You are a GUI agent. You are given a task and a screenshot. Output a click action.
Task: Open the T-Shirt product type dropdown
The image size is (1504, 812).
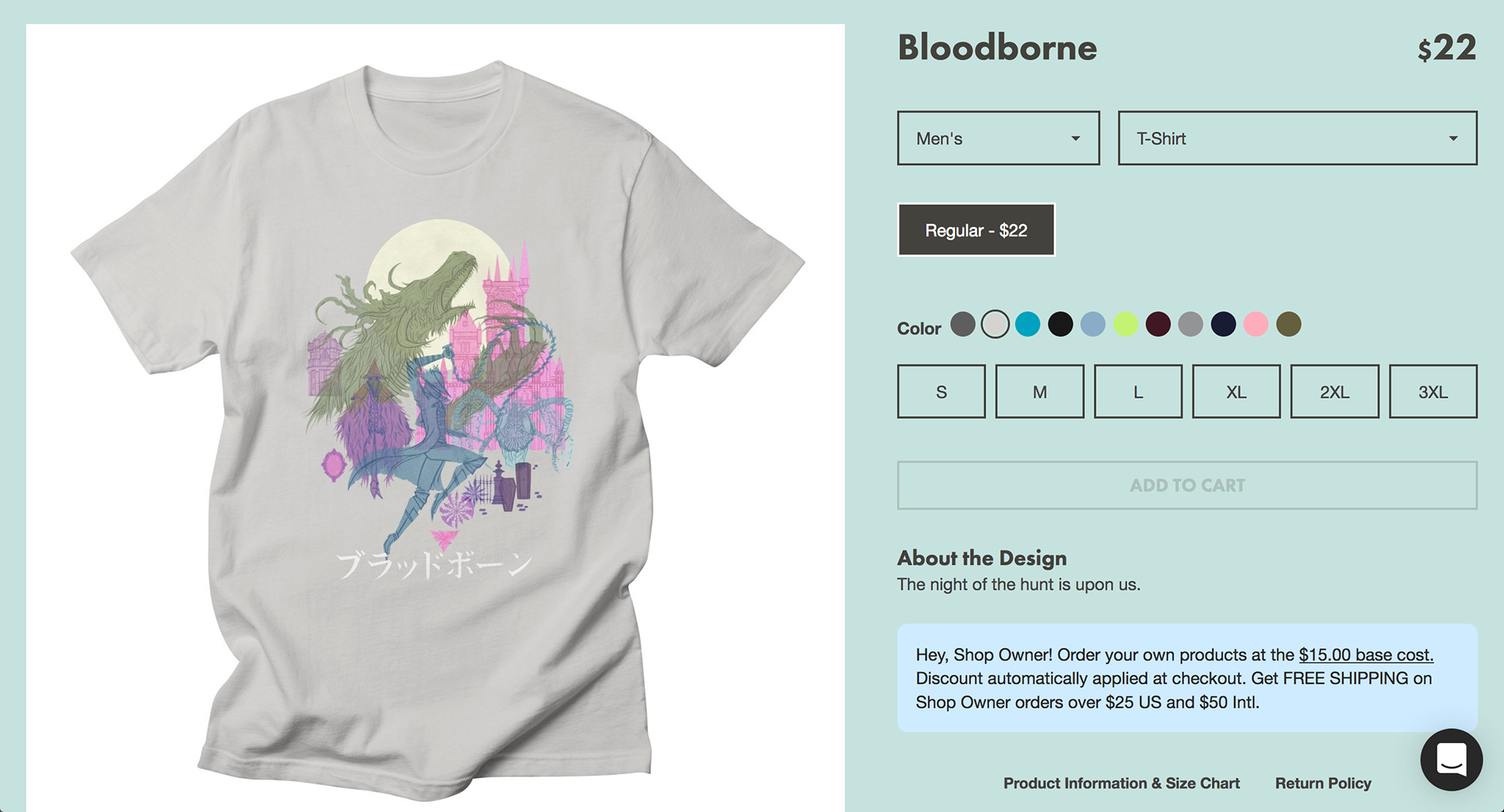[1297, 138]
